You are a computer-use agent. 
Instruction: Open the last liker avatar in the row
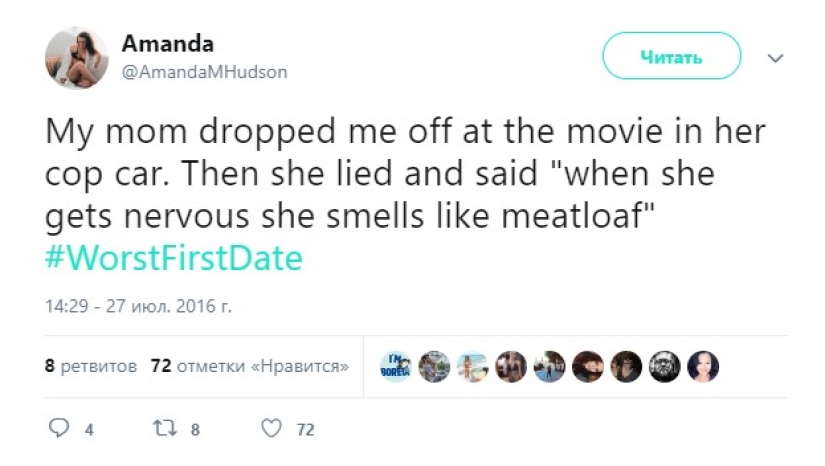704,367
